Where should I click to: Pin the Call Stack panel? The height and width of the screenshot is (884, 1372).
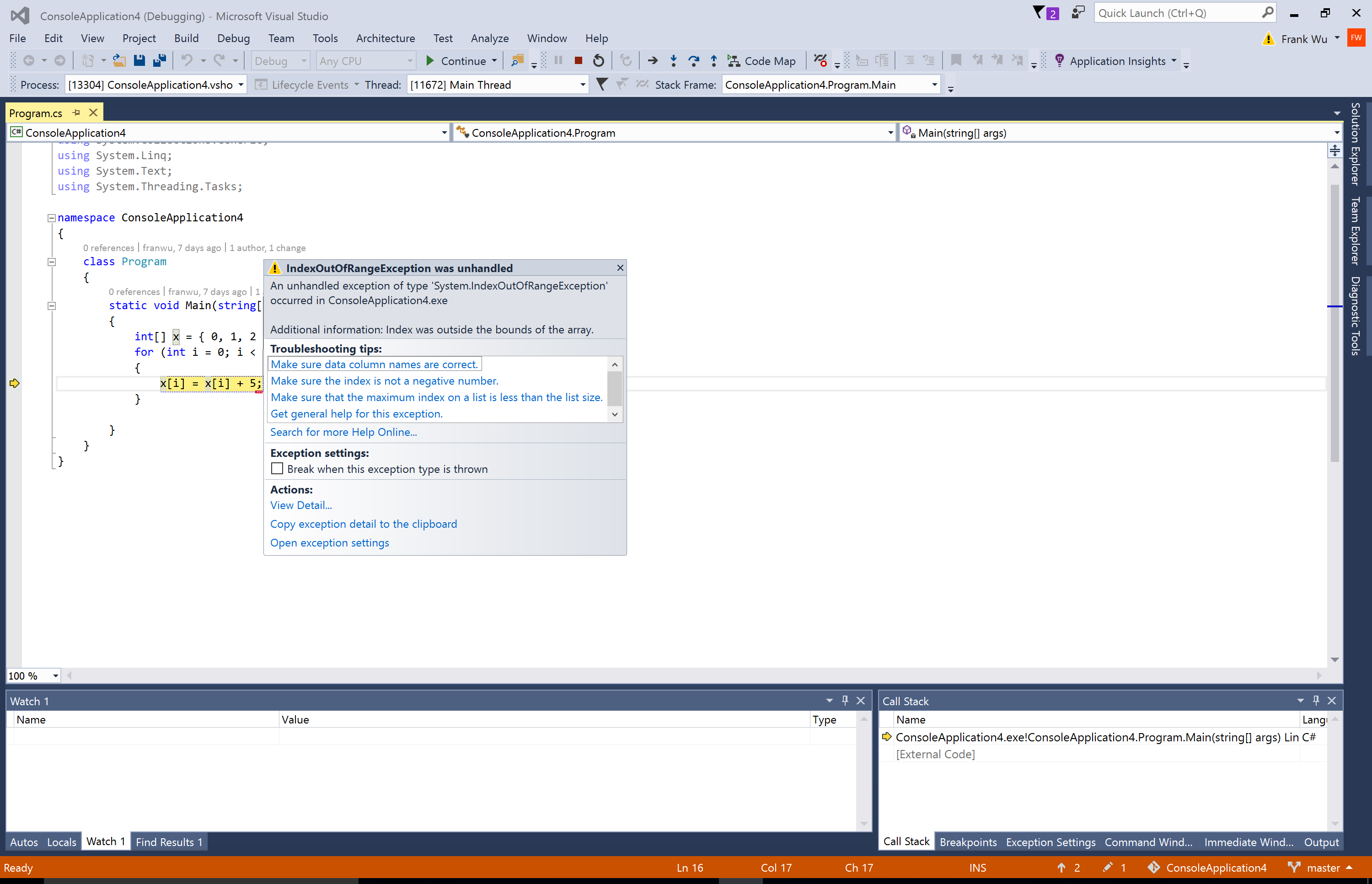pyautogui.click(x=1316, y=700)
